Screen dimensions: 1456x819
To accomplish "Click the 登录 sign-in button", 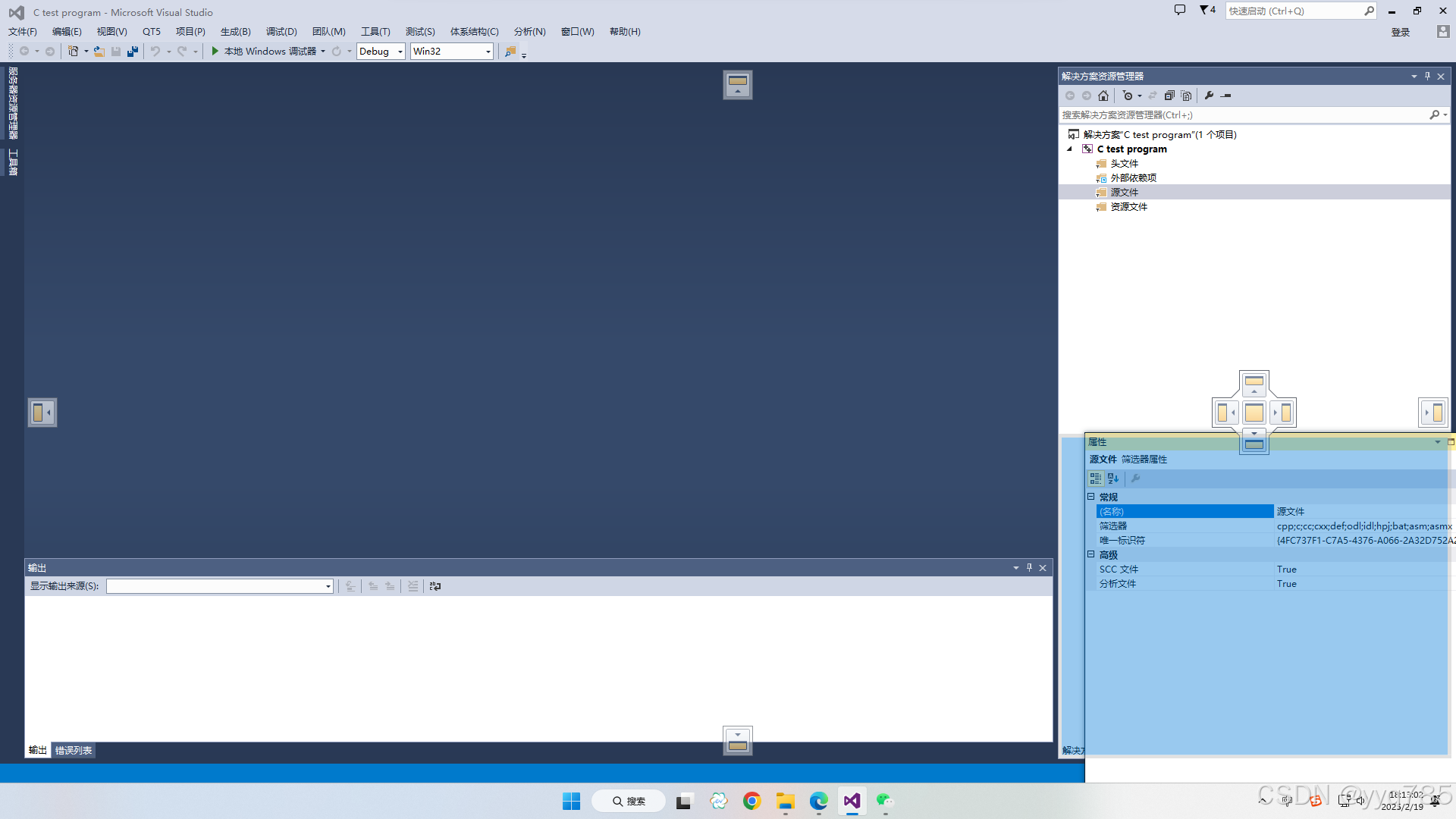I will (1400, 31).
